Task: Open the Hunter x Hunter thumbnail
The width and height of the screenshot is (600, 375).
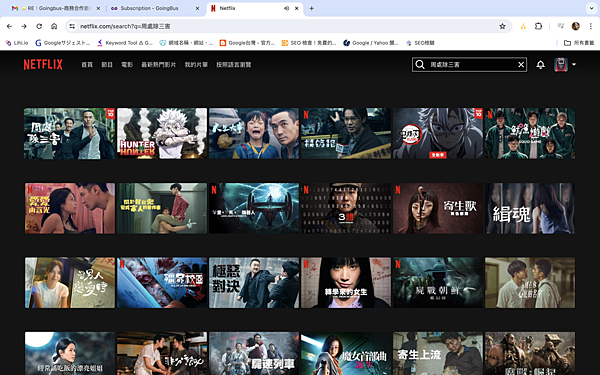Action: click(162, 133)
